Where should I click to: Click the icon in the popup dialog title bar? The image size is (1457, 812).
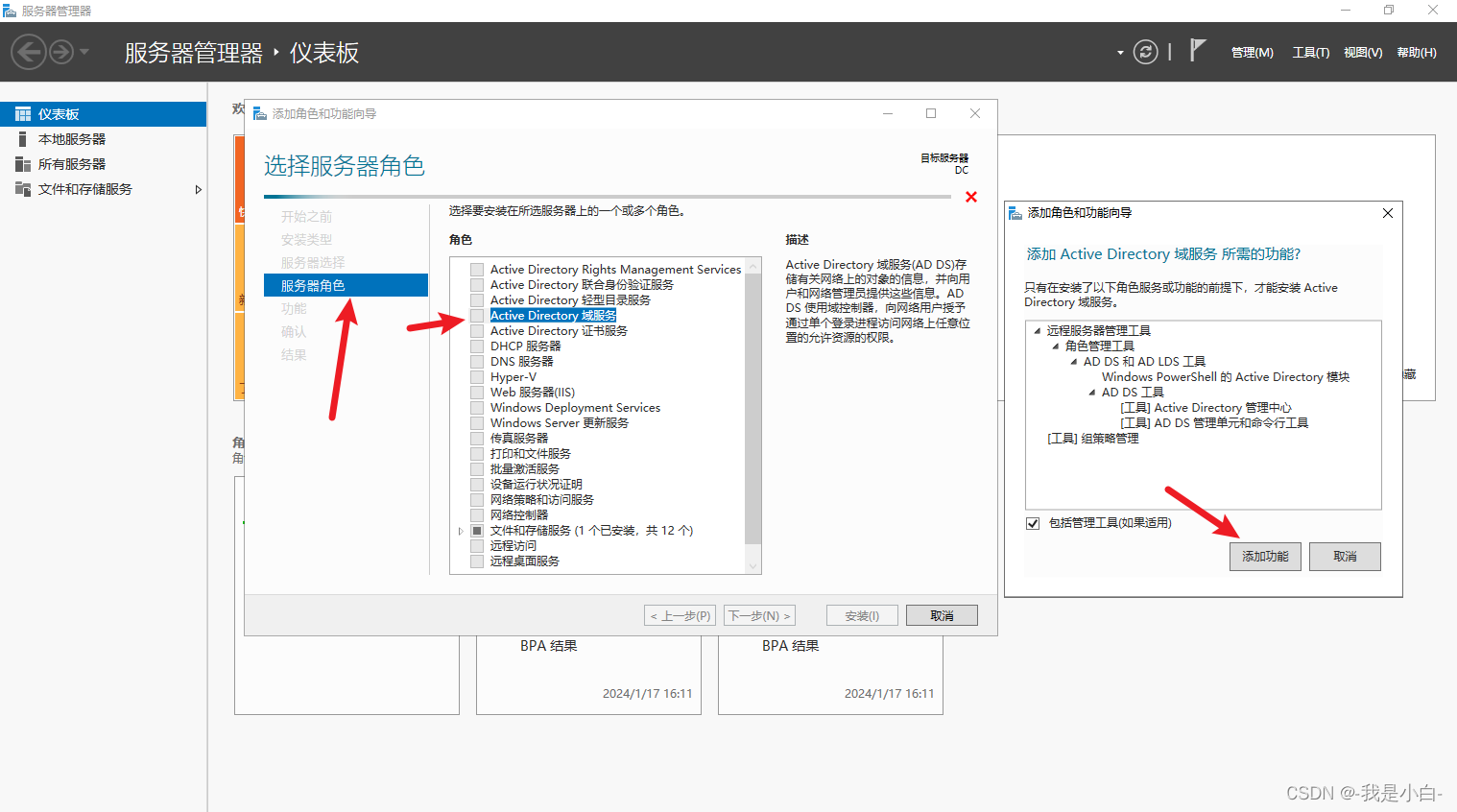1015,213
